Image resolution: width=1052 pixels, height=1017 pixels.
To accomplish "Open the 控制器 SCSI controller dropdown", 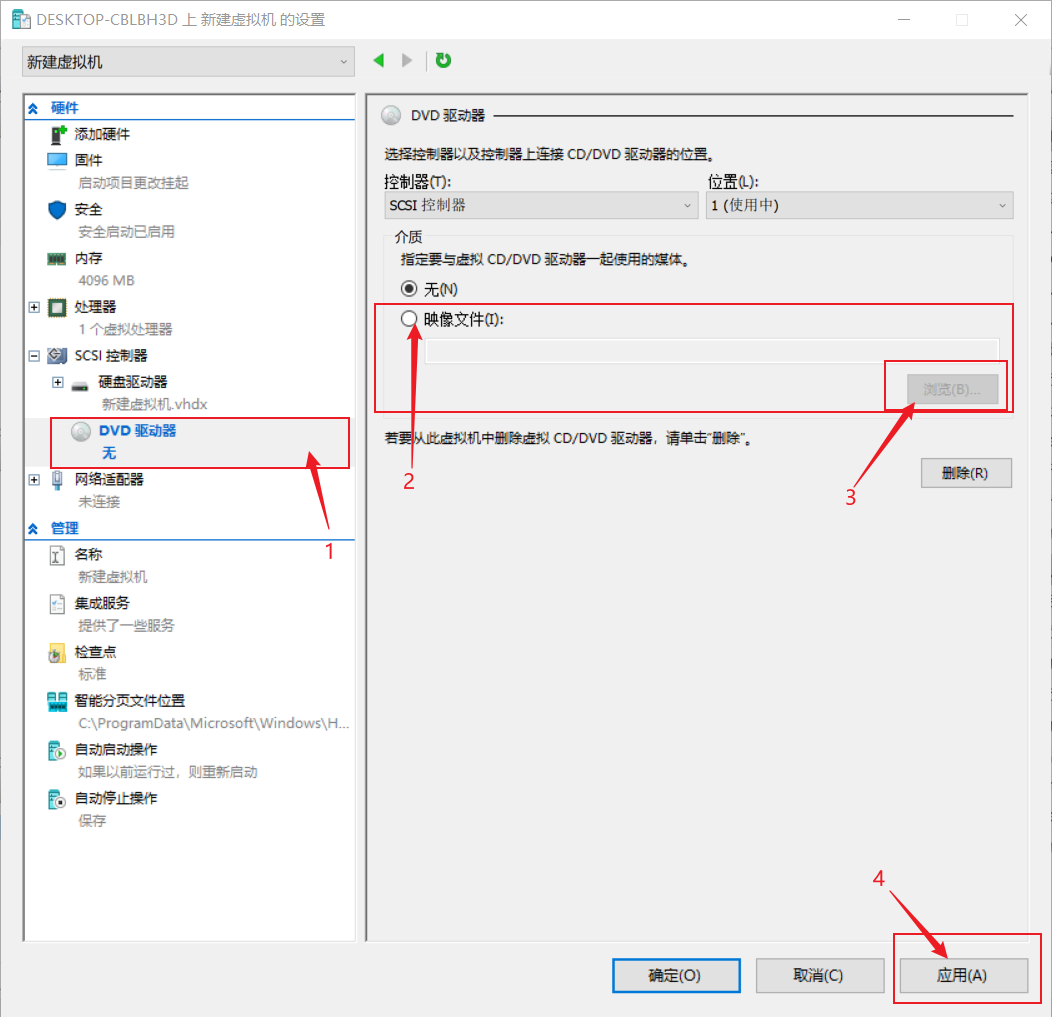I will point(540,205).
